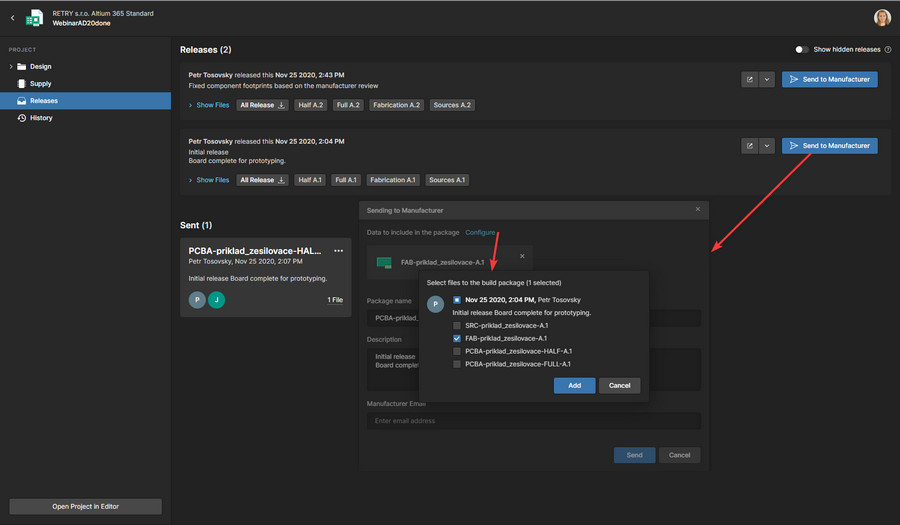Check SRC-priklad_zesilovace-A.1 checkbox
This screenshot has height=525, width=900.
point(457,325)
